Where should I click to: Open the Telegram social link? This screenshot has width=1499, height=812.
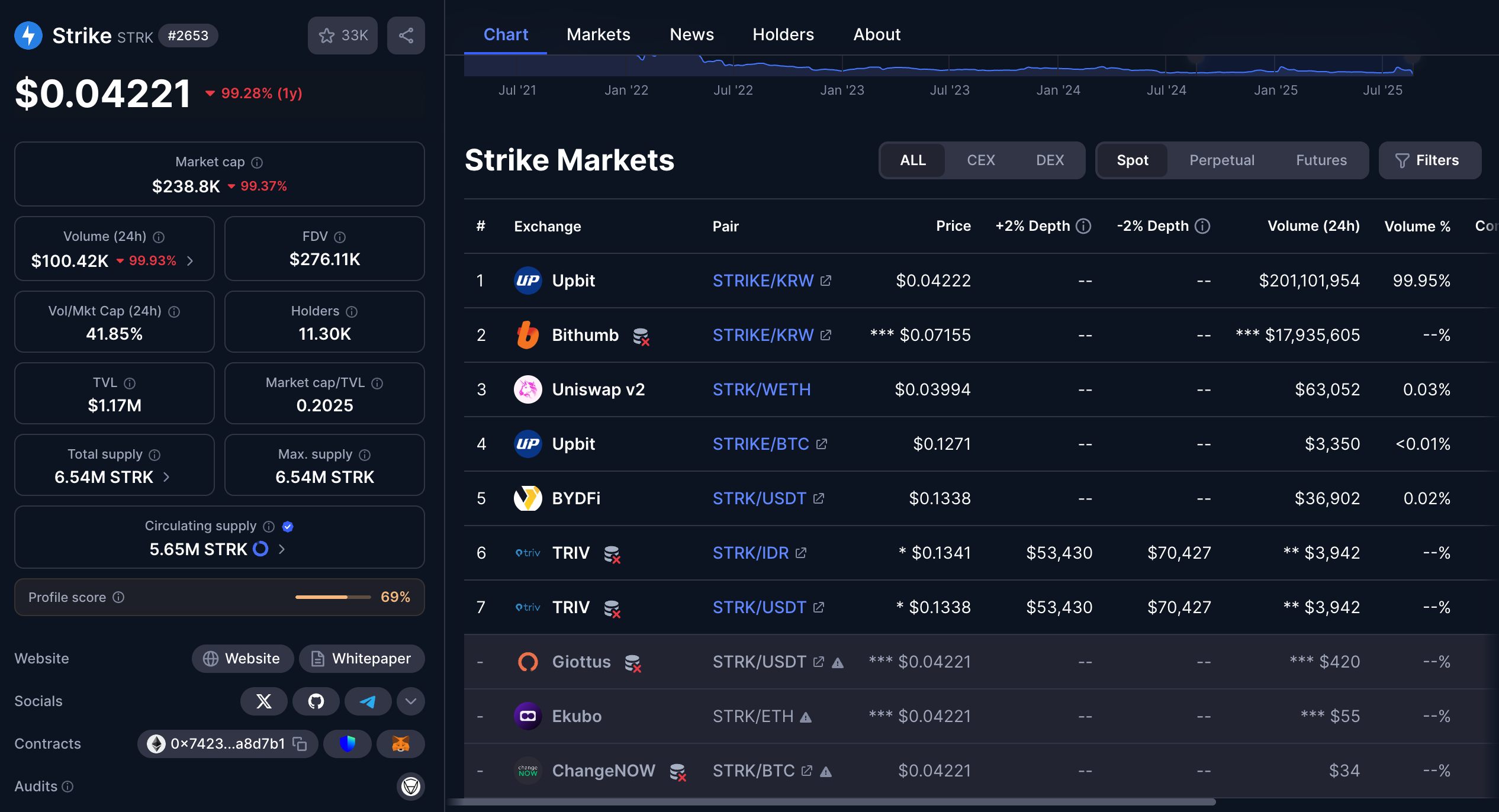coord(368,701)
